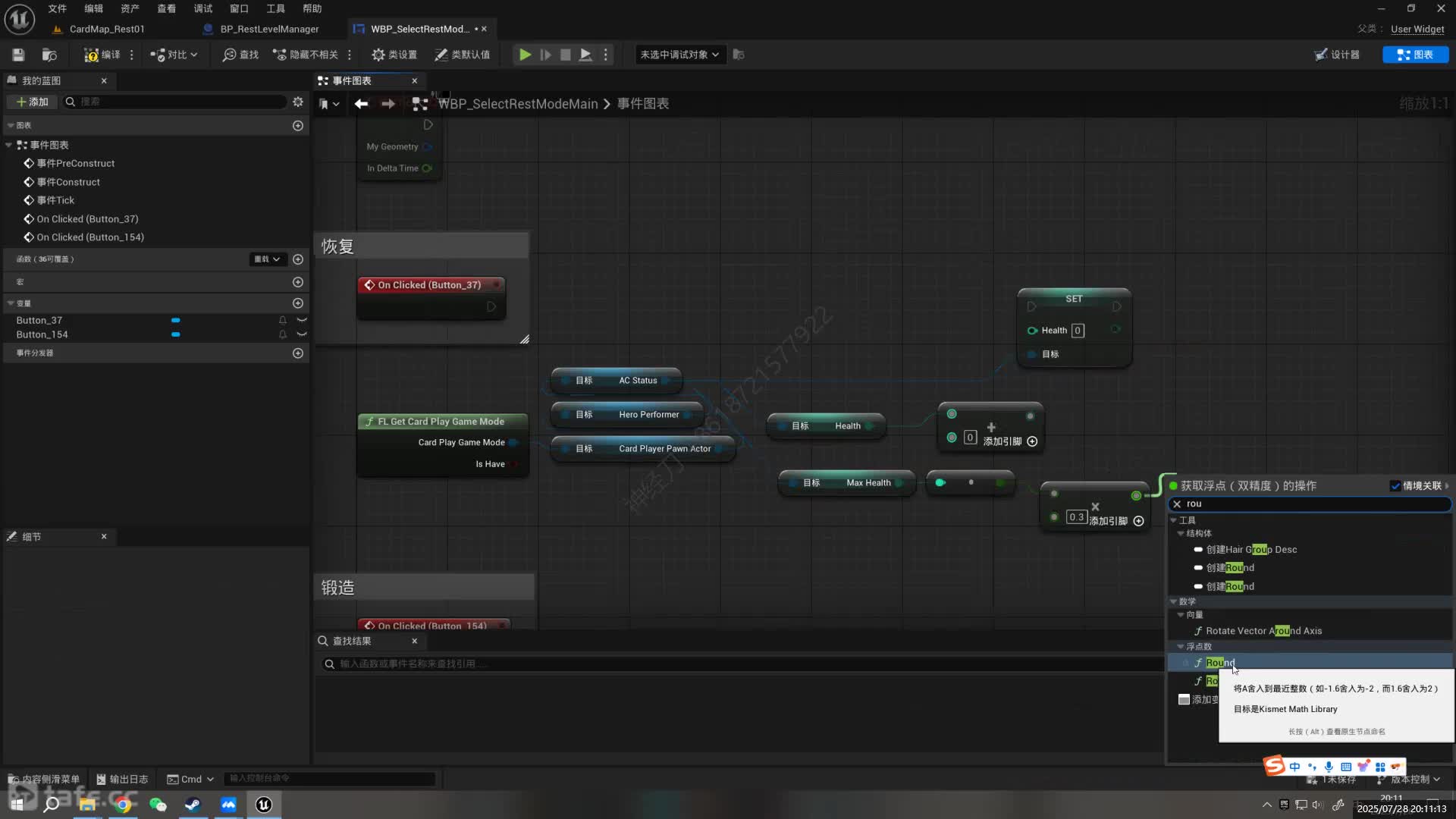Open the 窗口 menu
1456x819 pixels.
point(239,8)
